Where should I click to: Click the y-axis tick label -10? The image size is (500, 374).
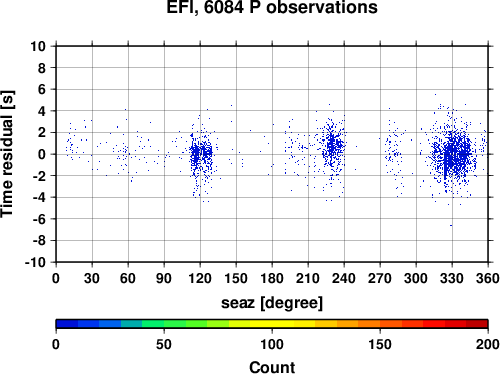point(35,263)
